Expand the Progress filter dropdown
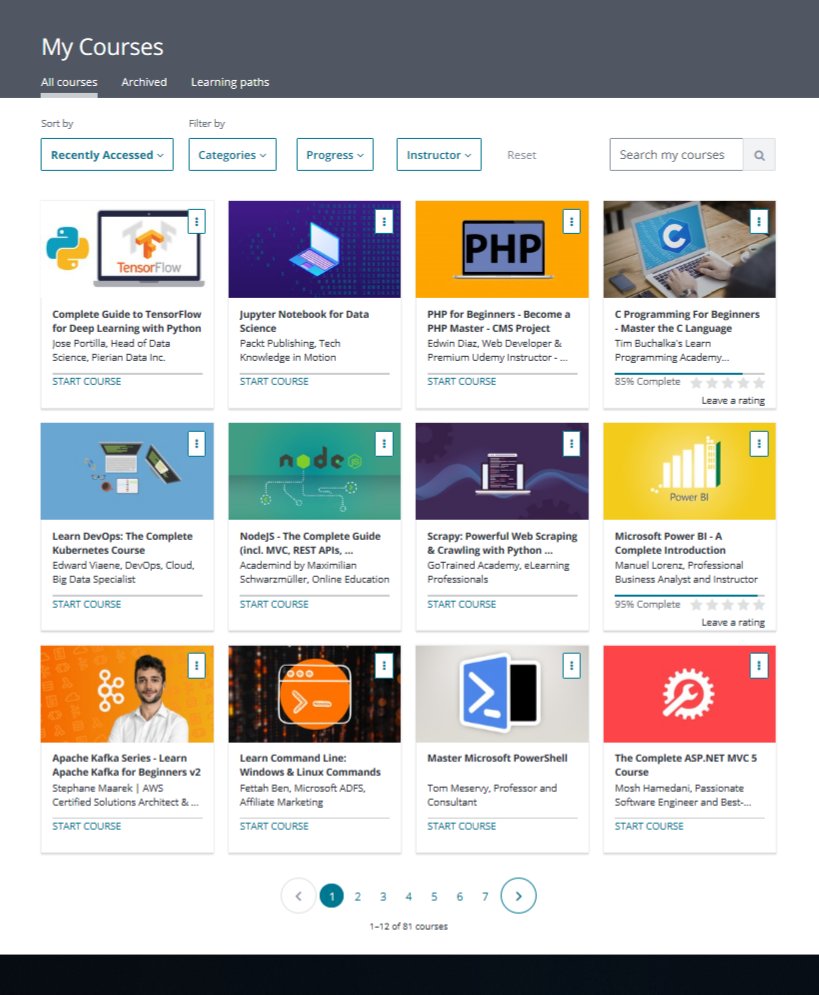This screenshot has width=819, height=995. click(335, 155)
